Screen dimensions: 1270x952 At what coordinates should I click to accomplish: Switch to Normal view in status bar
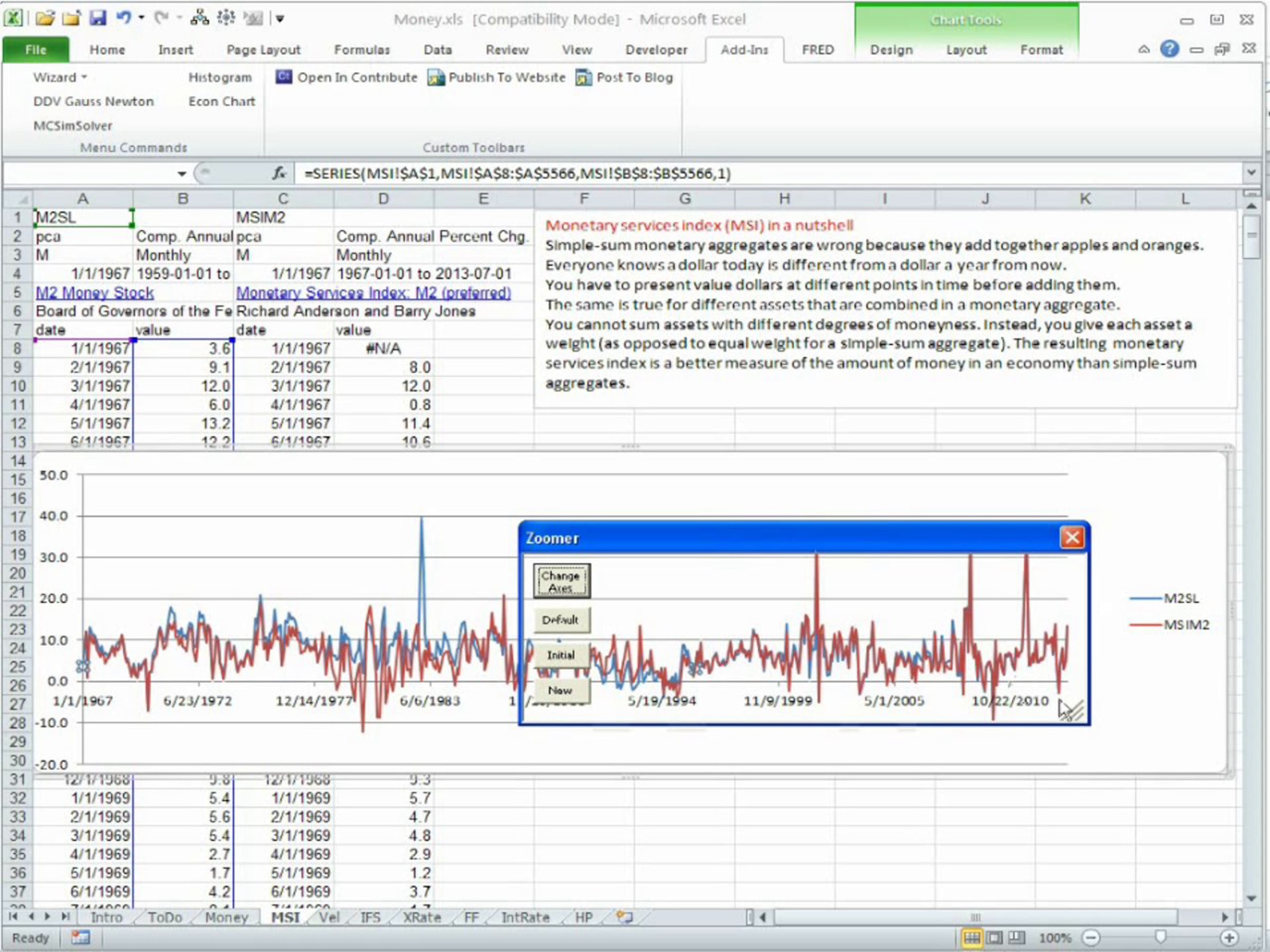click(972, 938)
